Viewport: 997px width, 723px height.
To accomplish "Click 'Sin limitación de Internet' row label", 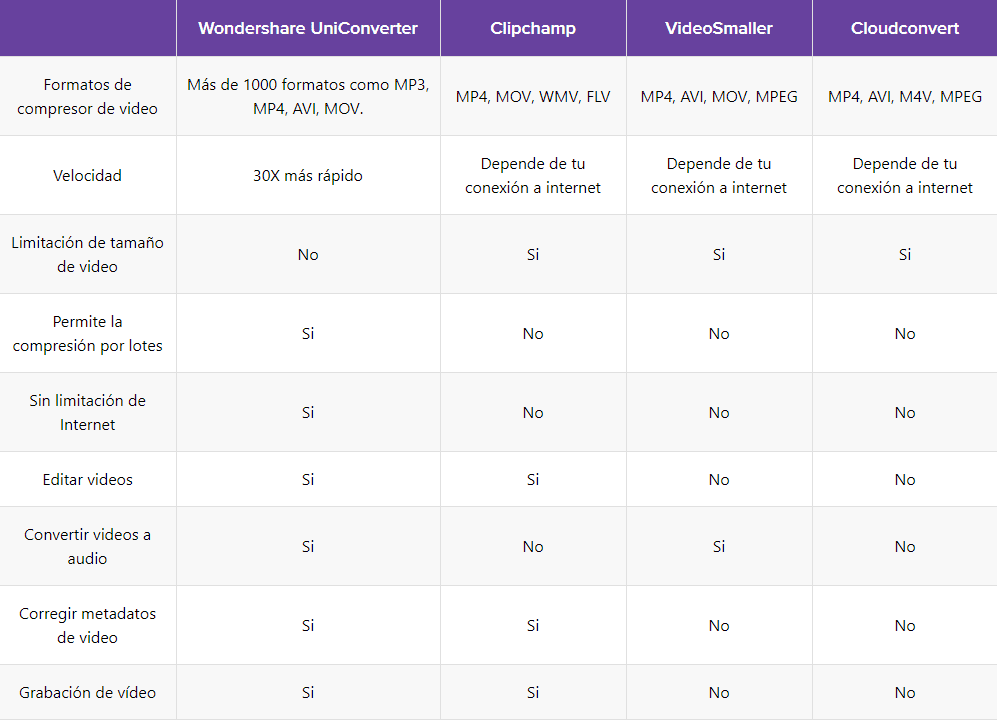I will coord(88,412).
